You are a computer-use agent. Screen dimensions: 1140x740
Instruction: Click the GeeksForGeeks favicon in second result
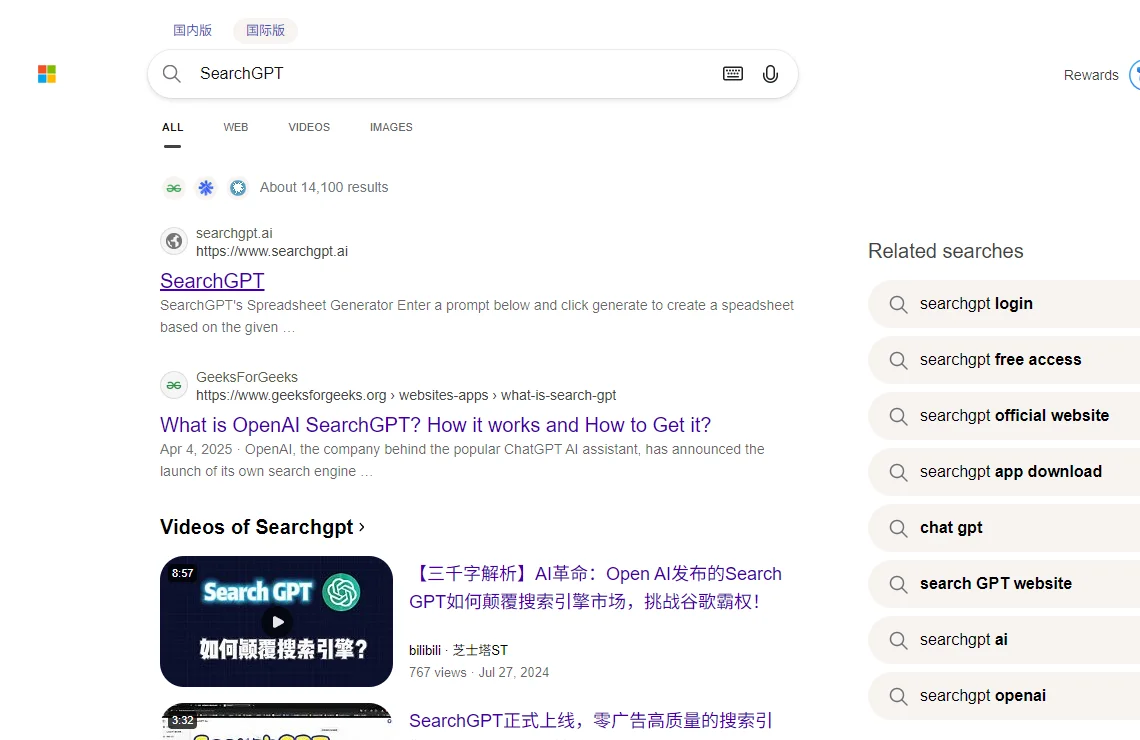[x=174, y=385]
